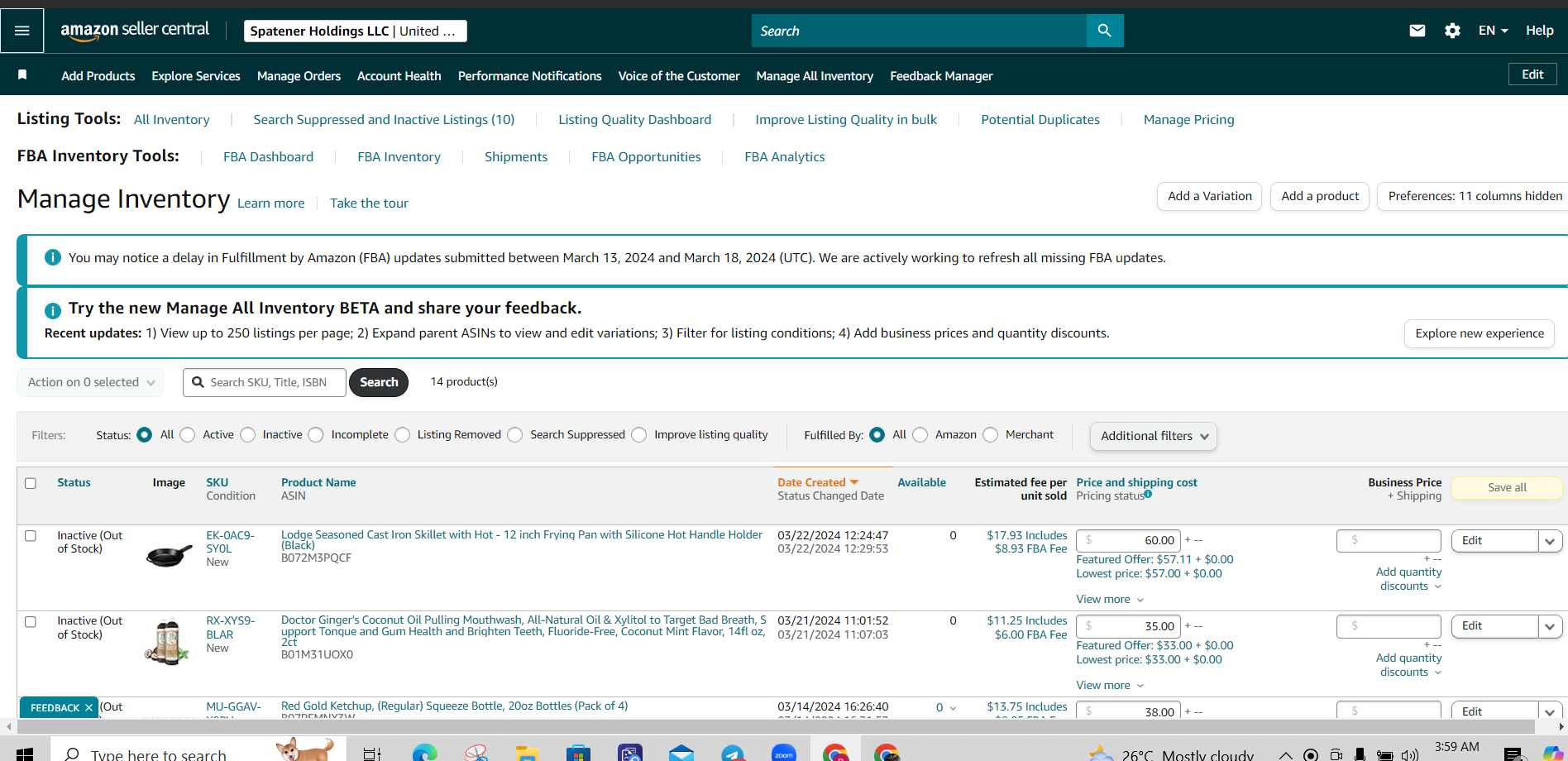Image resolution: width=1568 pixels, height=761 pixels.
Task: Go to Performance Notifications
Action: (x=530, y=76)
